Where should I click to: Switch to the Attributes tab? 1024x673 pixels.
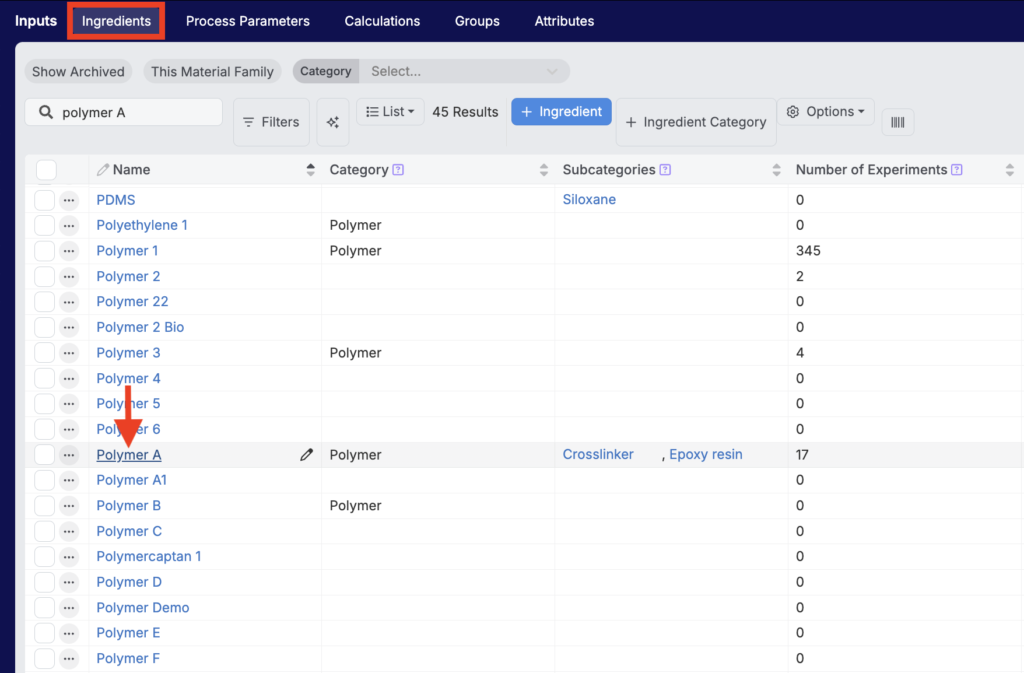click(x=564, y=21)
